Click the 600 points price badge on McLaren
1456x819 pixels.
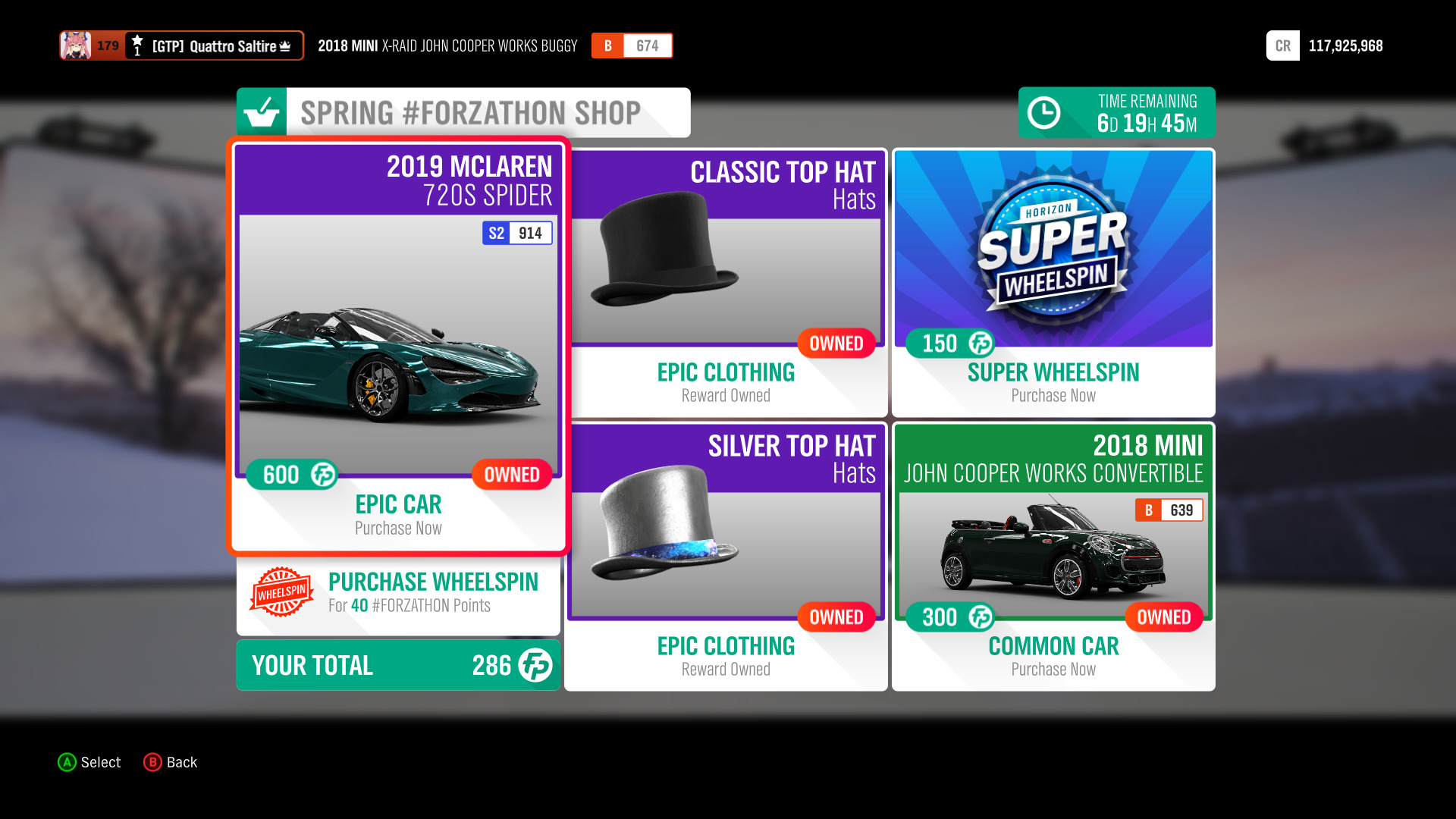[292, 475]
